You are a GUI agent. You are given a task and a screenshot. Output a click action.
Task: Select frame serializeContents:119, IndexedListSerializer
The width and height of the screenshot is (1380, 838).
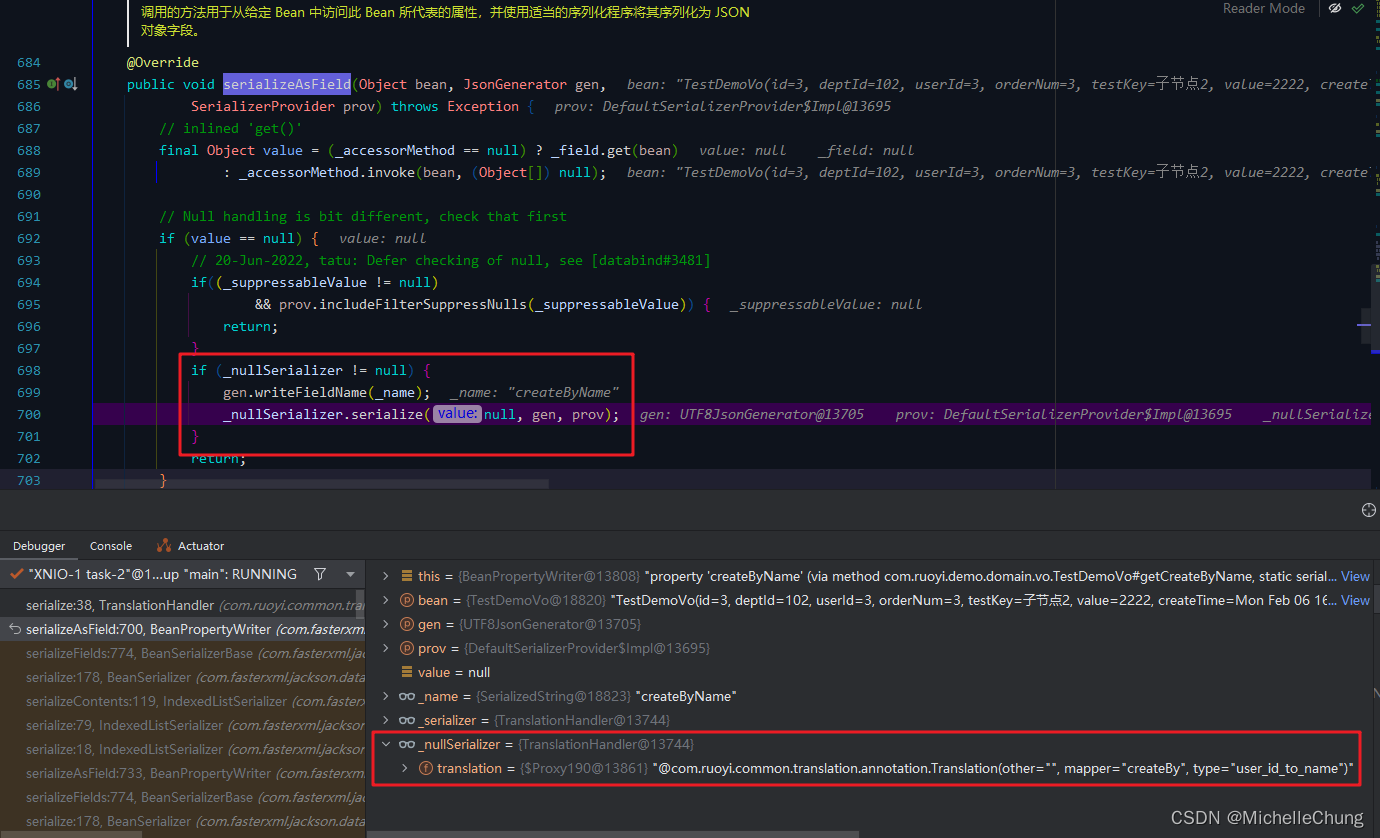pyautogui.click(x=183, y=701)
